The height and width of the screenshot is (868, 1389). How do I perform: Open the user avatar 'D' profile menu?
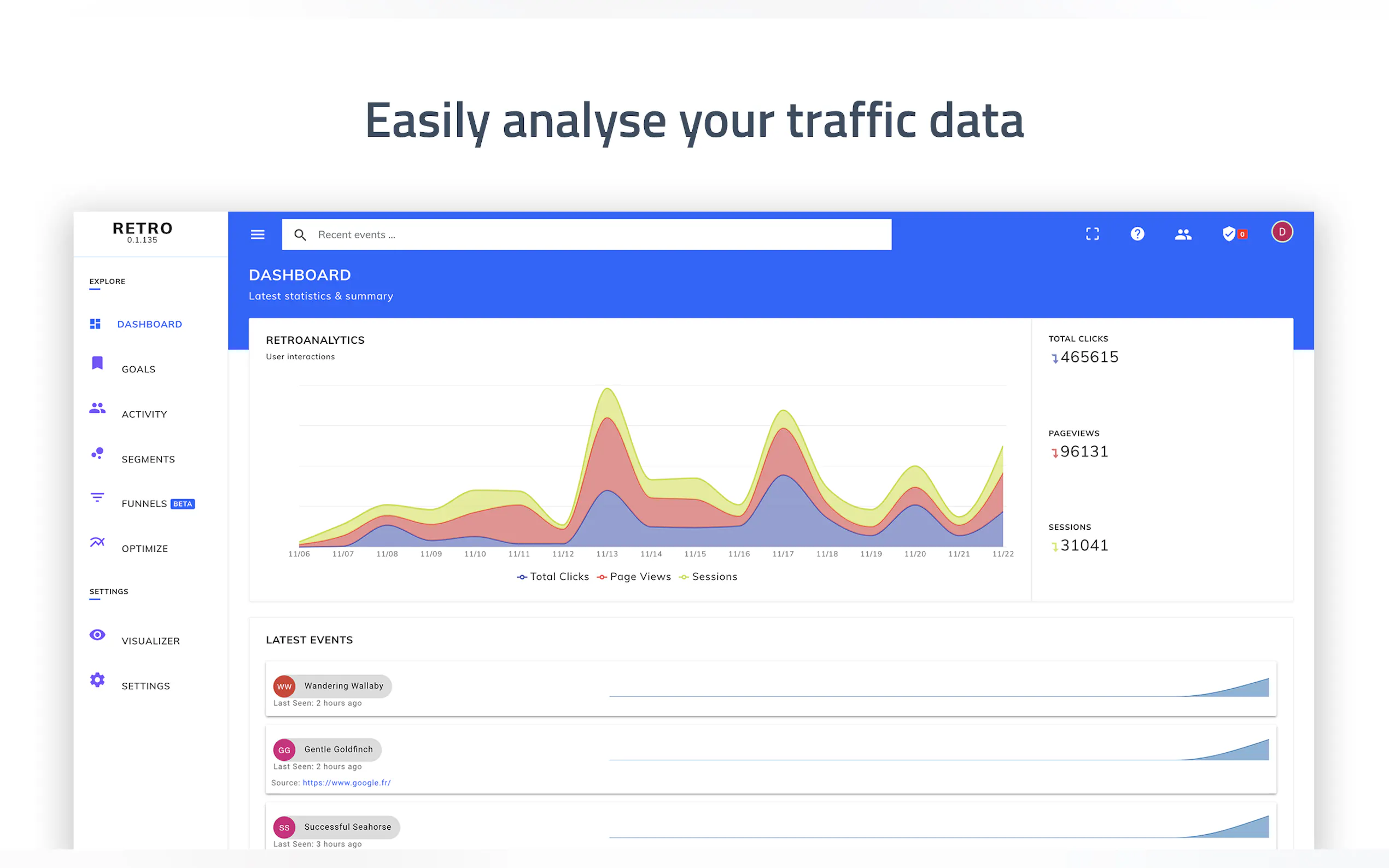(x=1282, y=232)
